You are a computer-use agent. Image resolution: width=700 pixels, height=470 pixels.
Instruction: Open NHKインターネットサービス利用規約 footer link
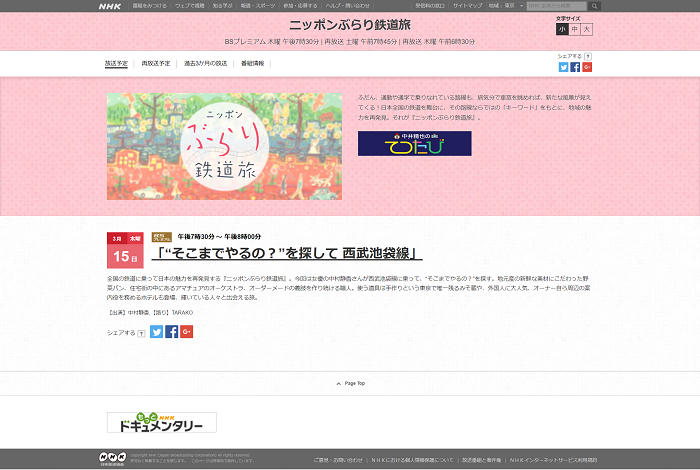(553, 460)
